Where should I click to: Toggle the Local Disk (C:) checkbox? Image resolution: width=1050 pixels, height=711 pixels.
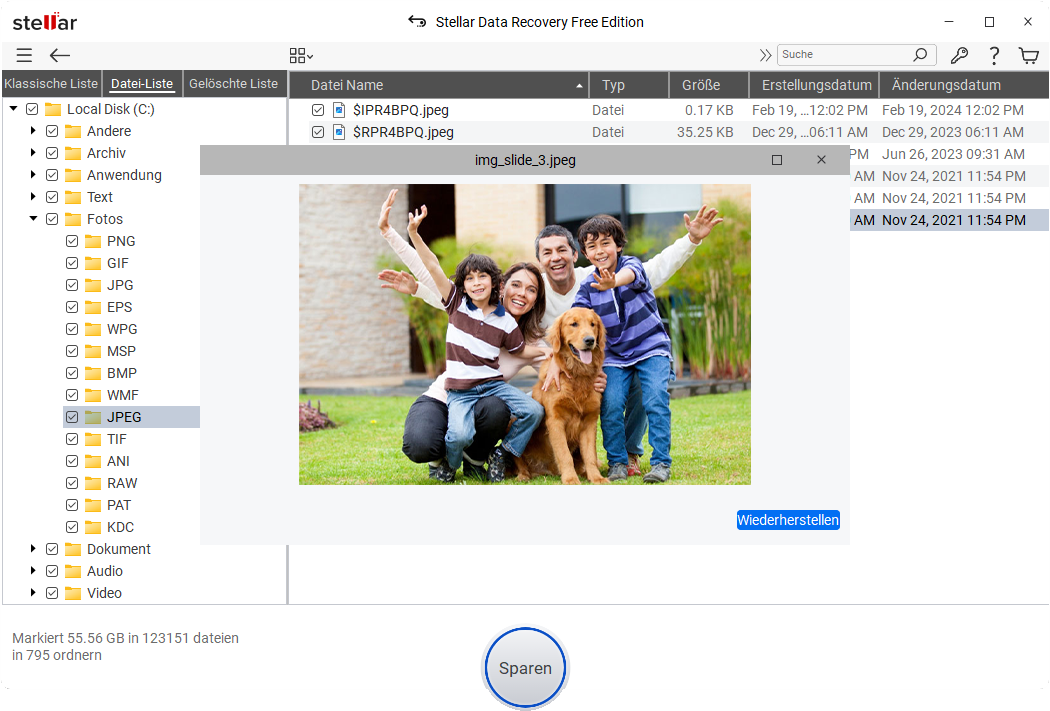(32, 109)
